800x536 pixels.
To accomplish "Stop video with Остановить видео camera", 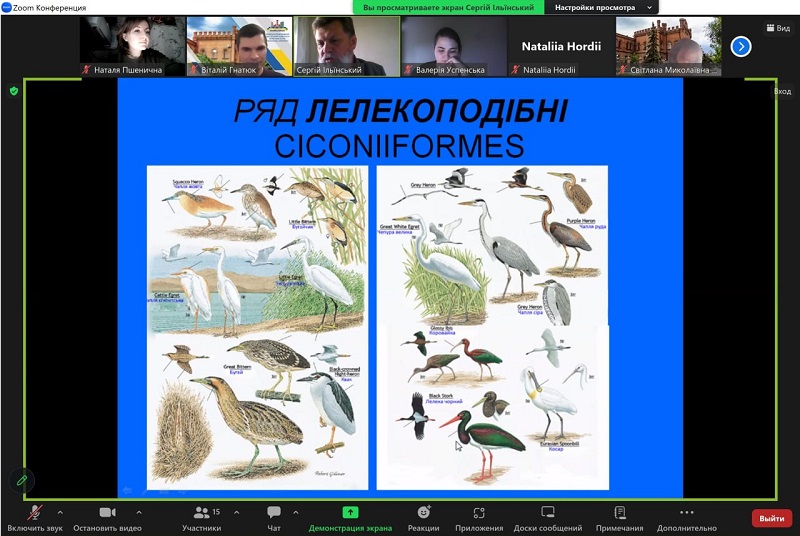I will (x=107, y=518).
